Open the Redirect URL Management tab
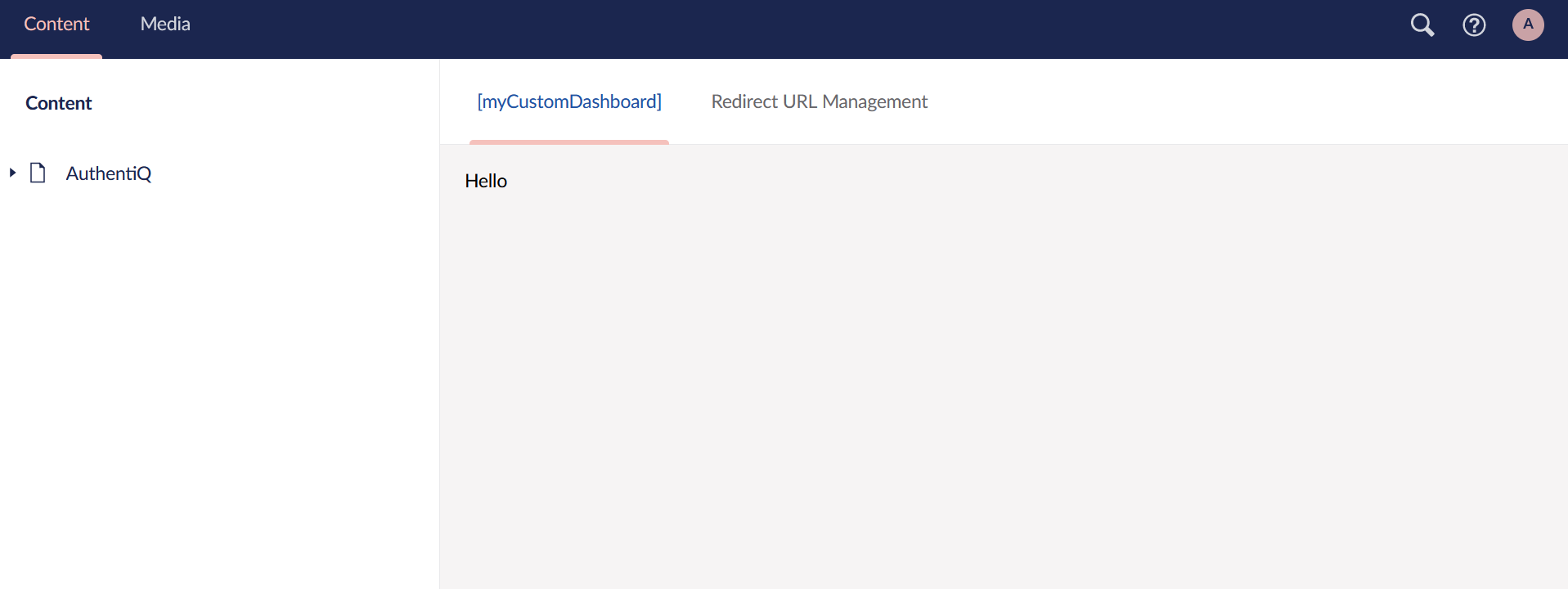Viewport: 1568px width, 589px height. pyautogui.click(x=819, y=101)
